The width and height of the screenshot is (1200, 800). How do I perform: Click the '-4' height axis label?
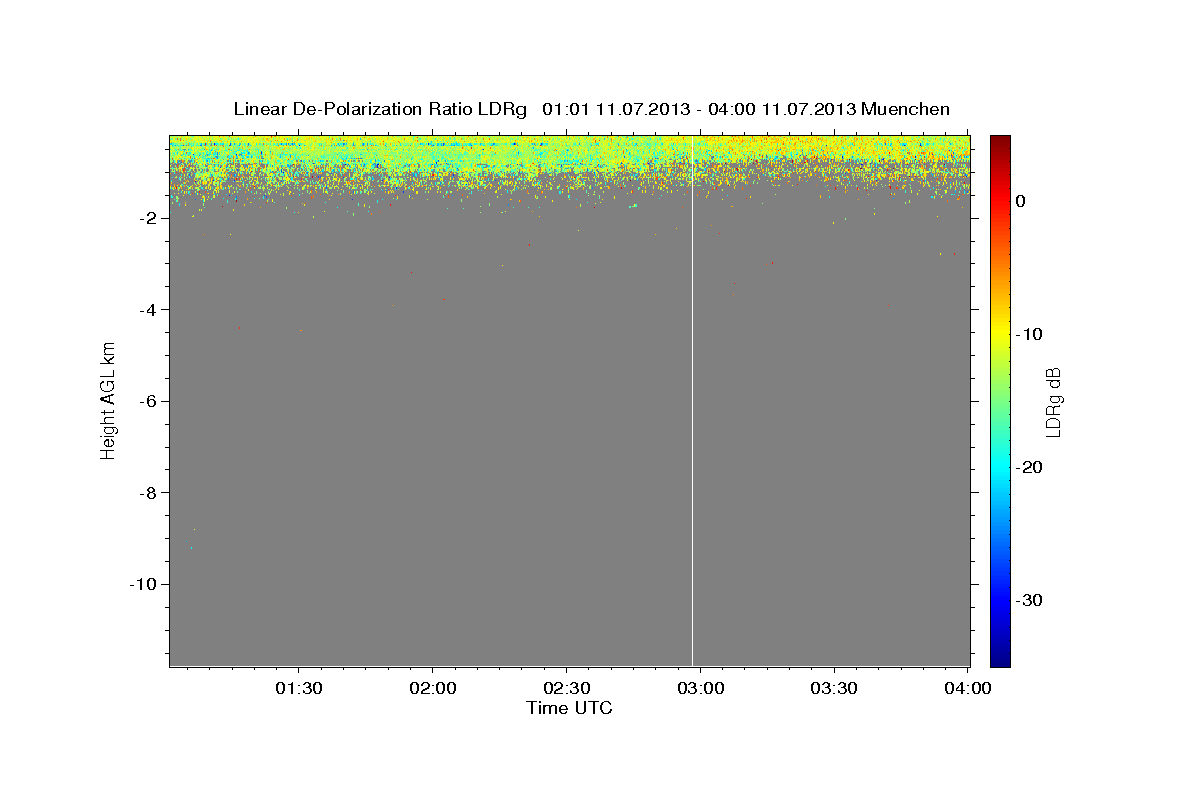150,310
